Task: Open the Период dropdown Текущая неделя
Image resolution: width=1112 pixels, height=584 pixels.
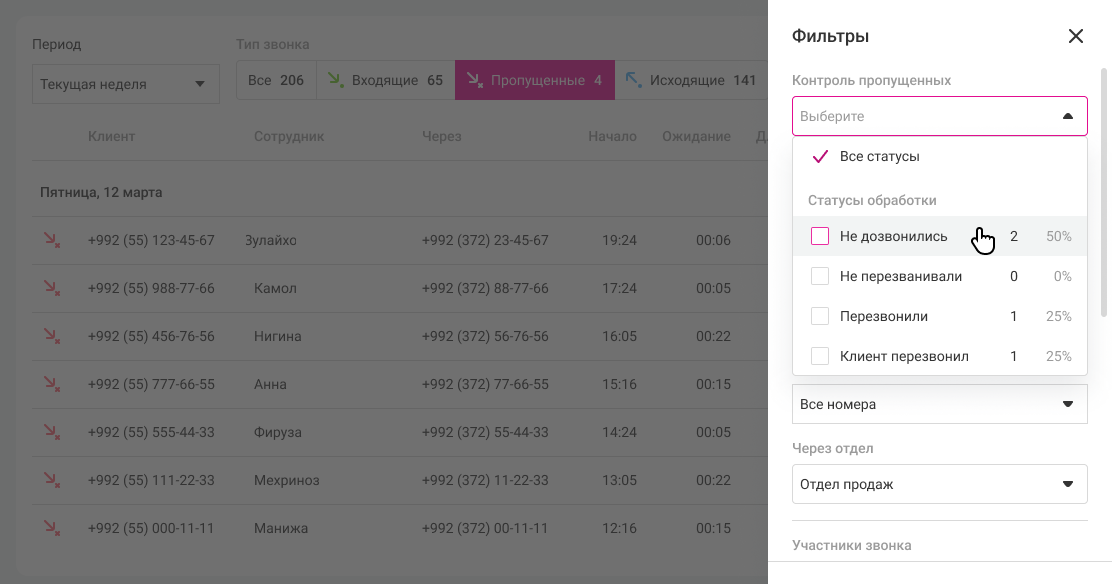Action: (x=125, y=84)
